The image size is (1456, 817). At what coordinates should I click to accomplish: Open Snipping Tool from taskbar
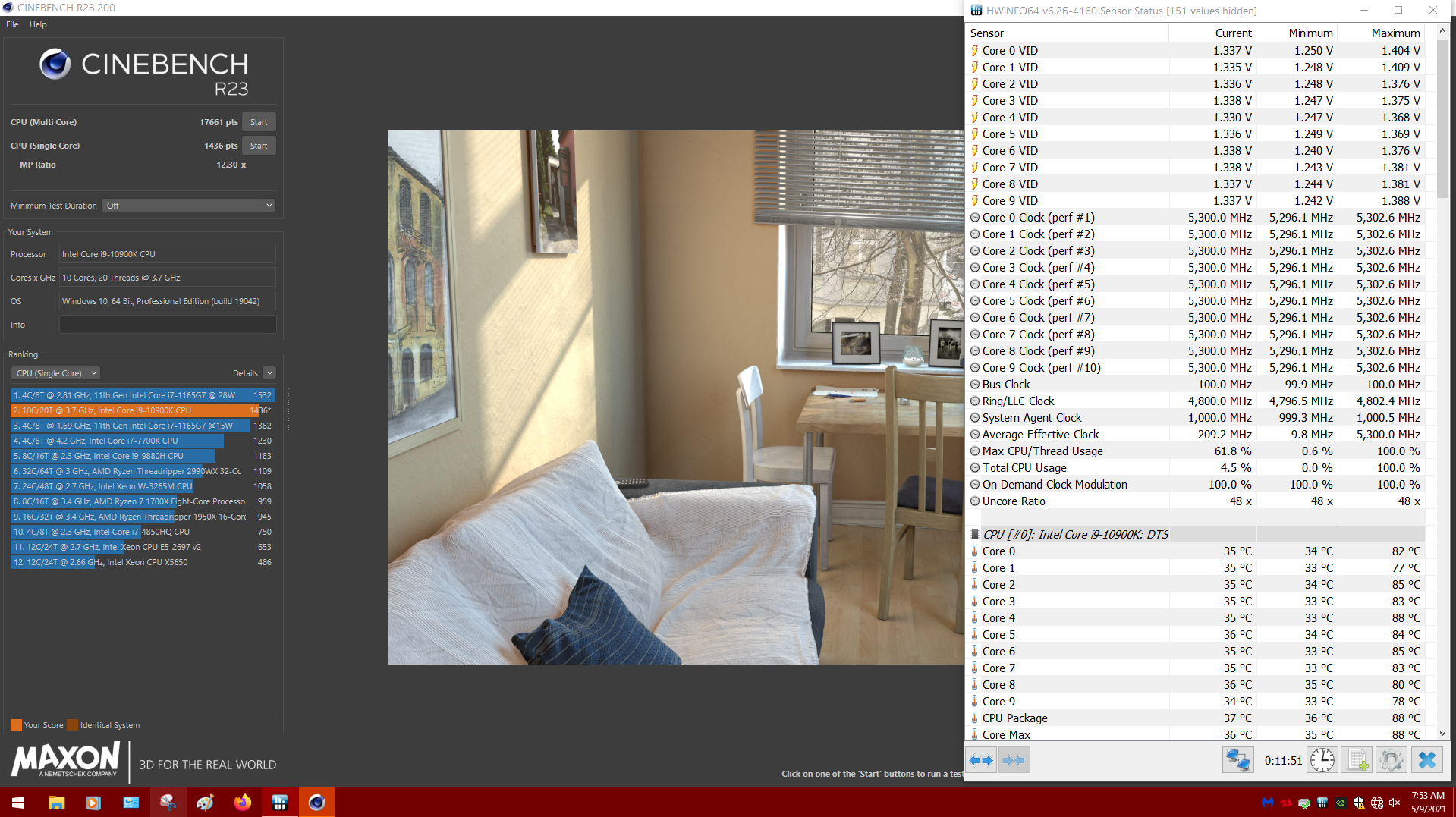[168, 803]
